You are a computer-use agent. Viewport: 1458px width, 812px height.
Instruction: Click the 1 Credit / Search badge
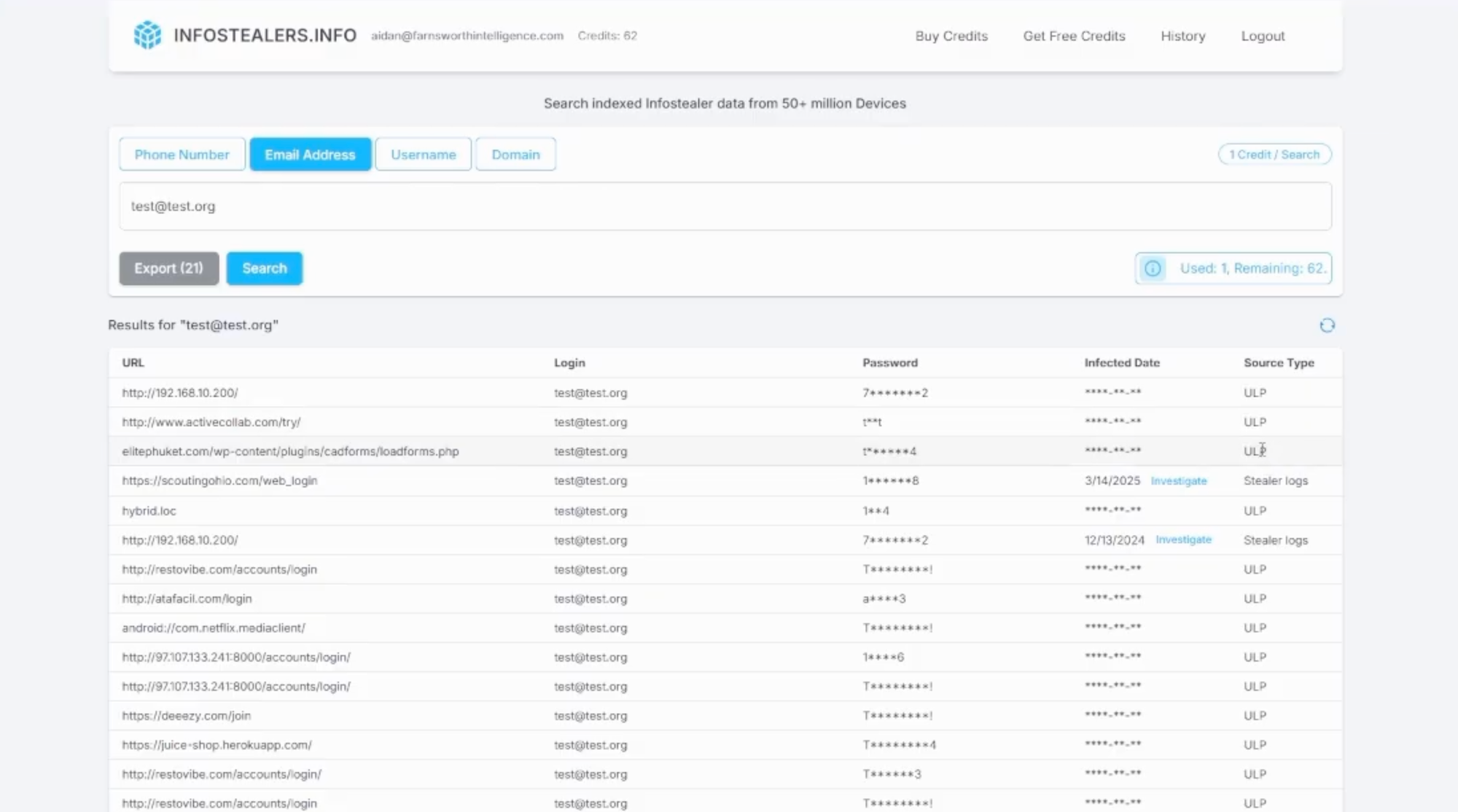[x=1274, y=155]
